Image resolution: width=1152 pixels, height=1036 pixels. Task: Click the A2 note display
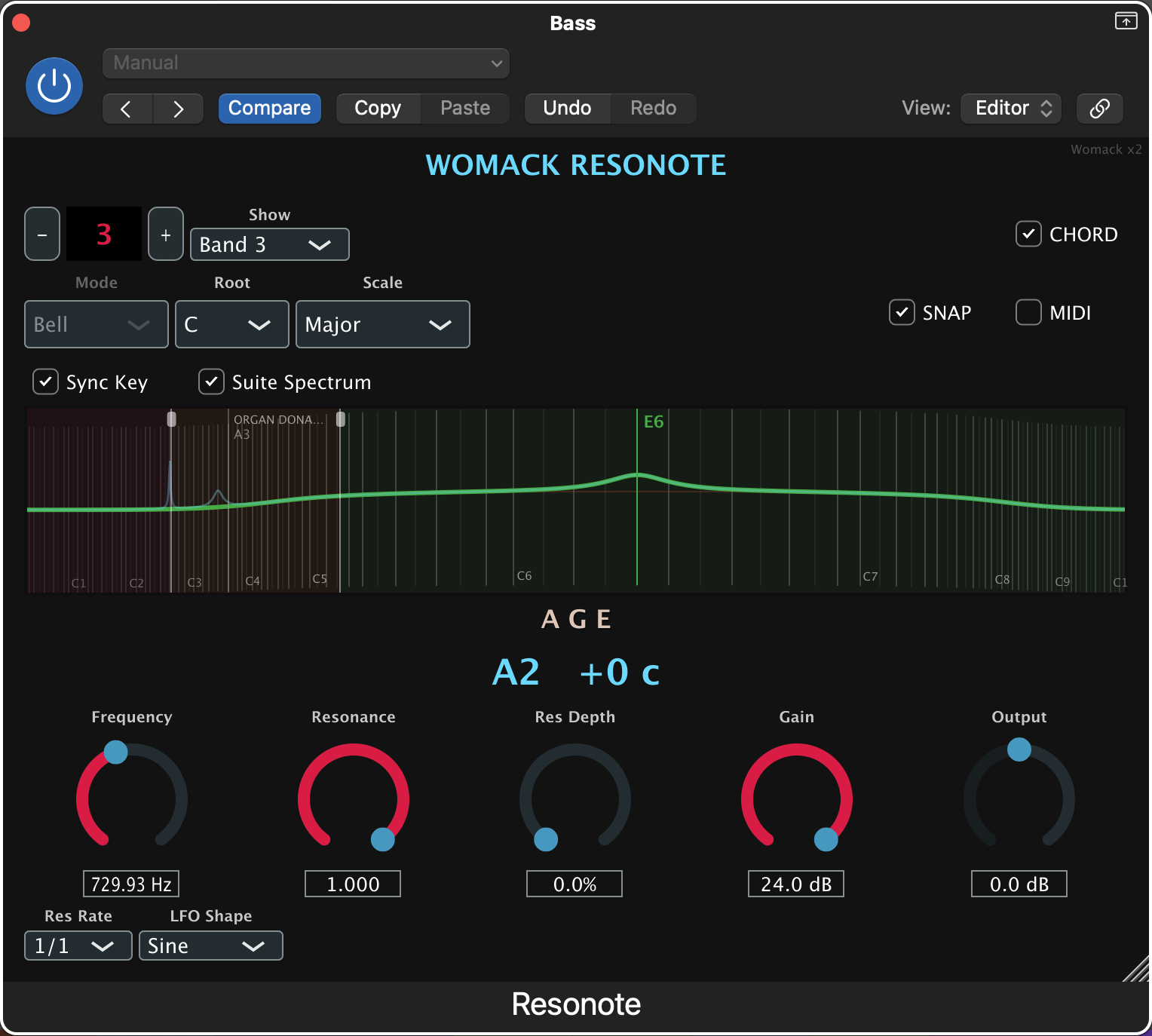pos(516,672)
